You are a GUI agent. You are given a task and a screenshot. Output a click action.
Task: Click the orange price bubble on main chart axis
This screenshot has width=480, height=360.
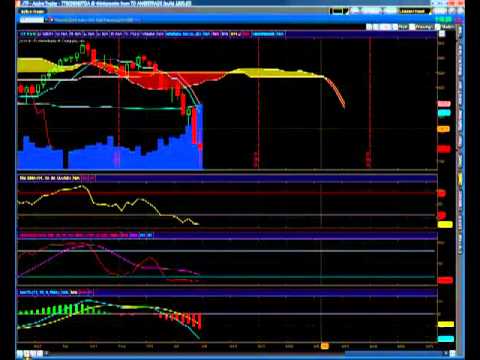444,129
